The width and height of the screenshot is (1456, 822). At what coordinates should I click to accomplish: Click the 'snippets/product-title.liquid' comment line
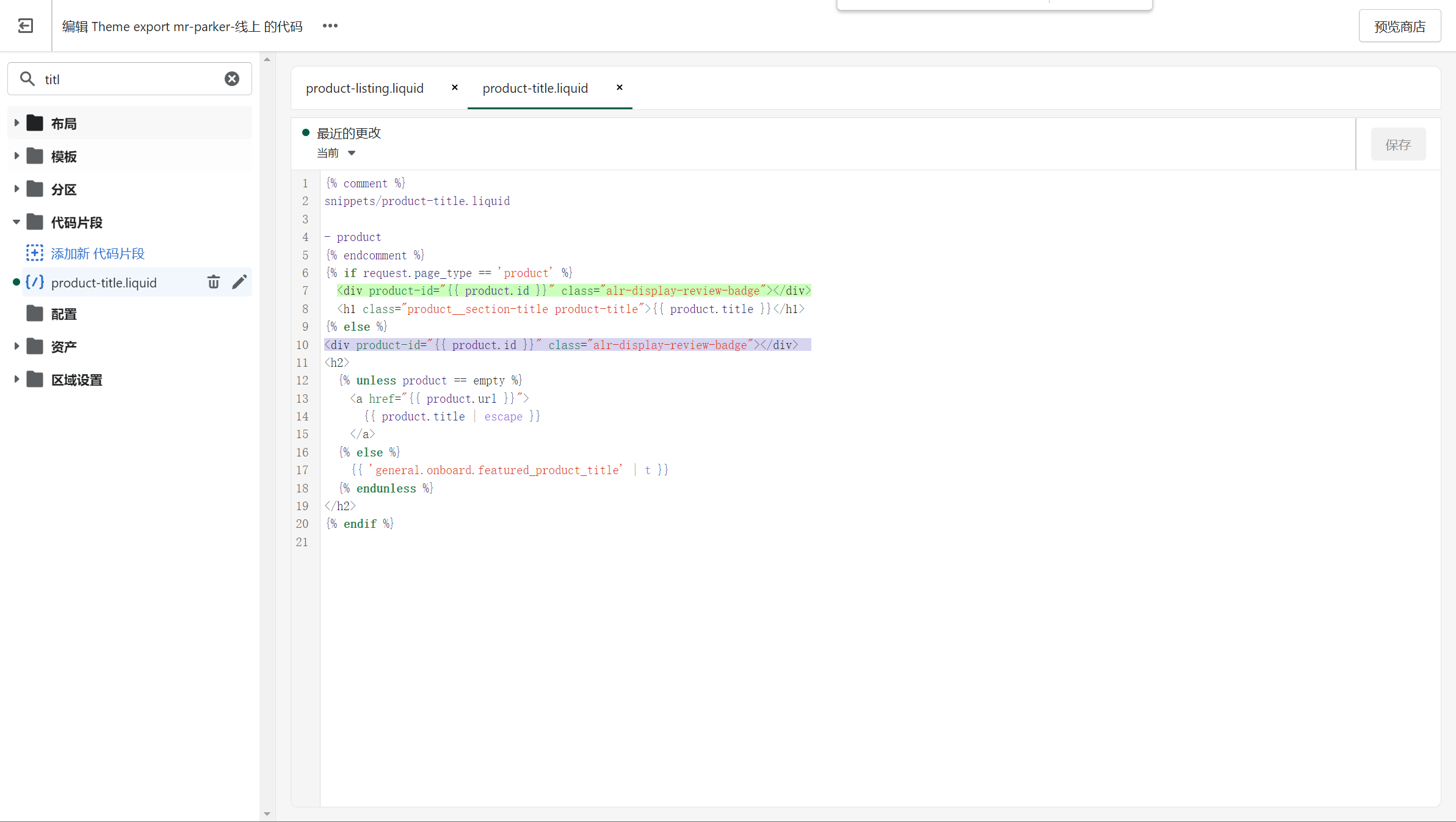pyautogui.click(x=417, y=201)
